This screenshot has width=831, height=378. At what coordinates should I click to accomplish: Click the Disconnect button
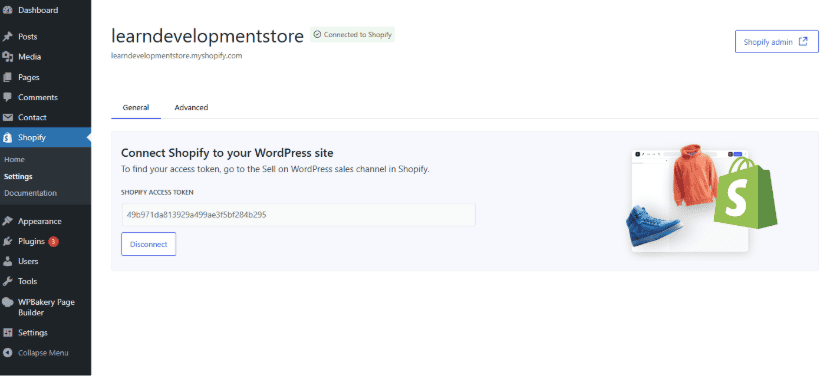[x=148, y=244]
